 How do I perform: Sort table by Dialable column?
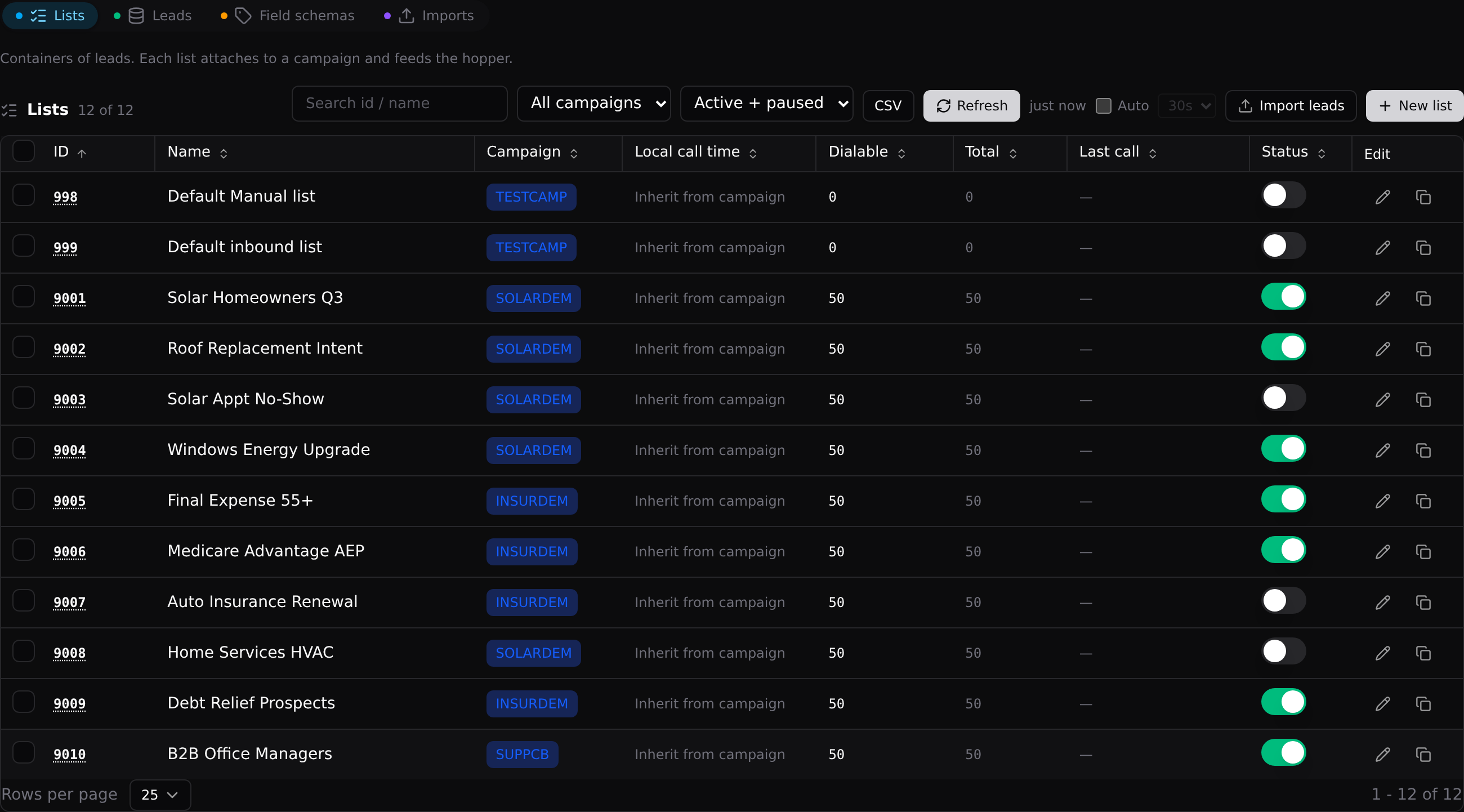(867, 152)
